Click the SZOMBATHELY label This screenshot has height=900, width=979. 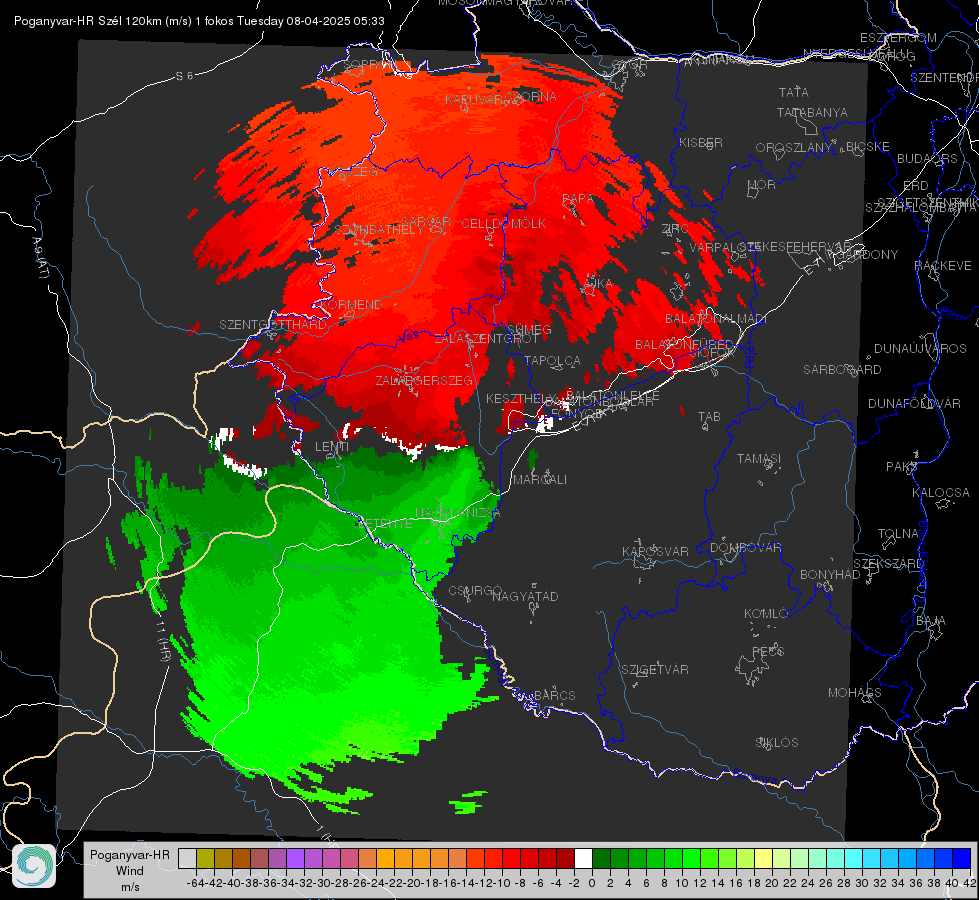pos(379,230)
